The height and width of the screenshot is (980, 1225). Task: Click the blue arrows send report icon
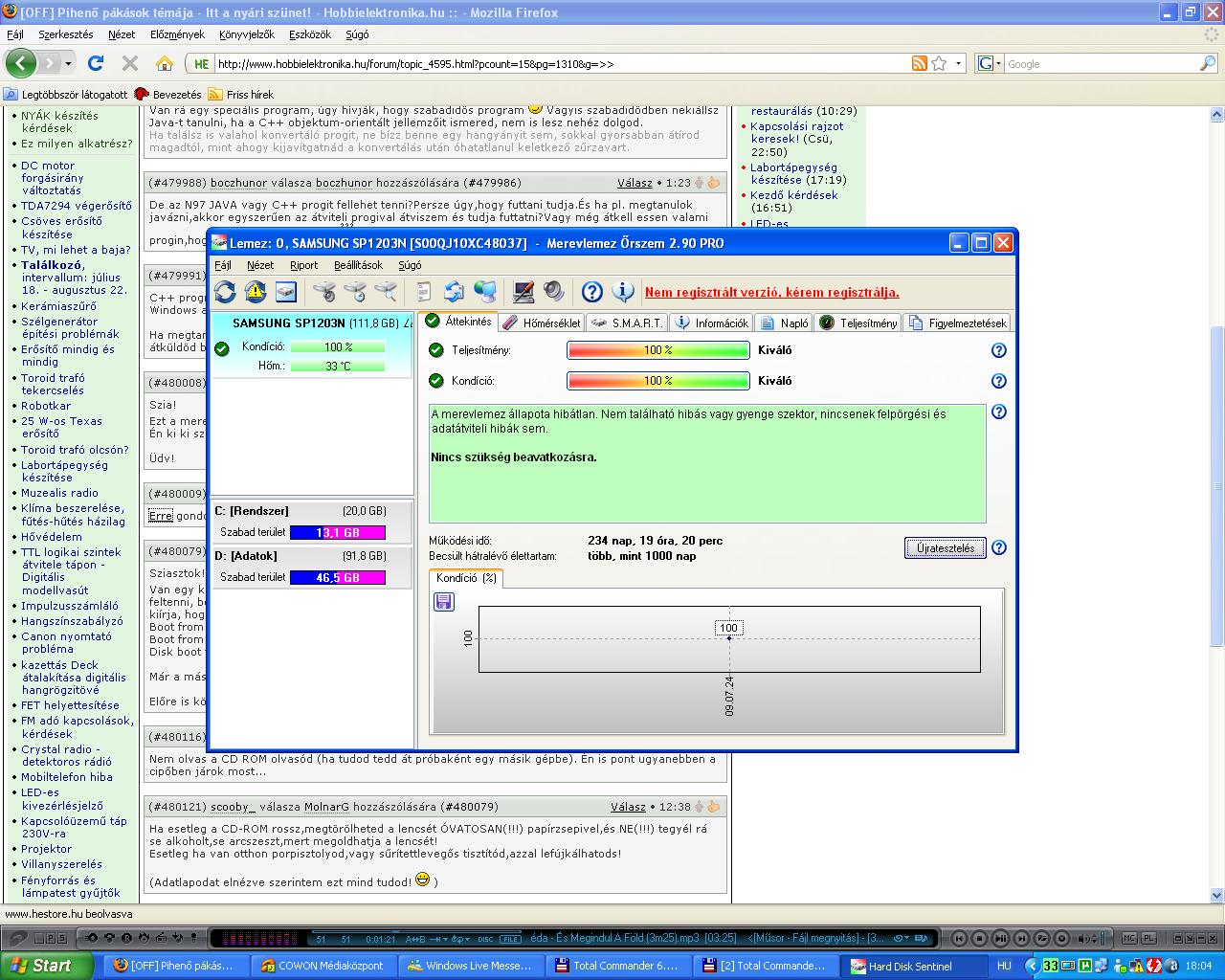coord(455,292)
